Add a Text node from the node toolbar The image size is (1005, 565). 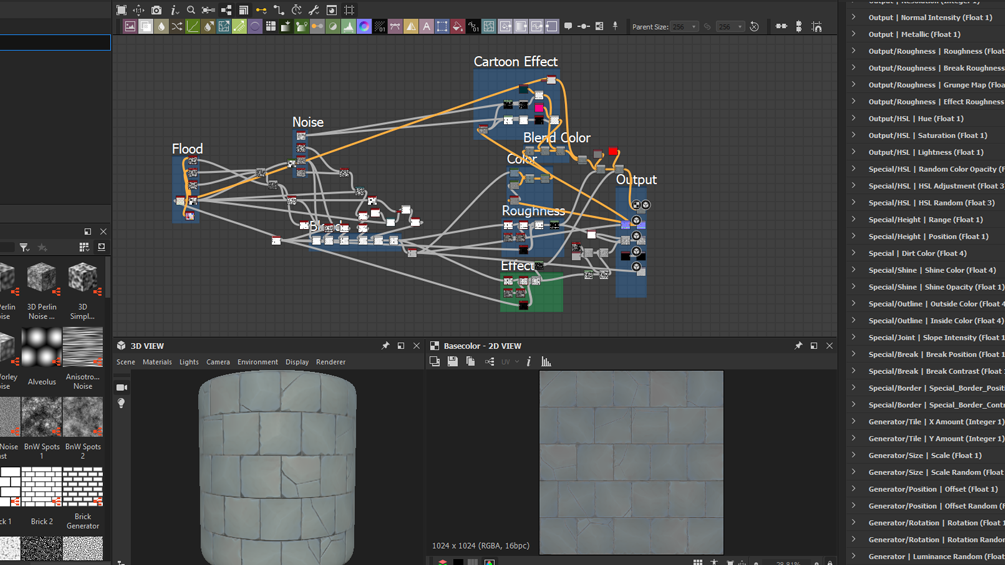click(426, 26)
